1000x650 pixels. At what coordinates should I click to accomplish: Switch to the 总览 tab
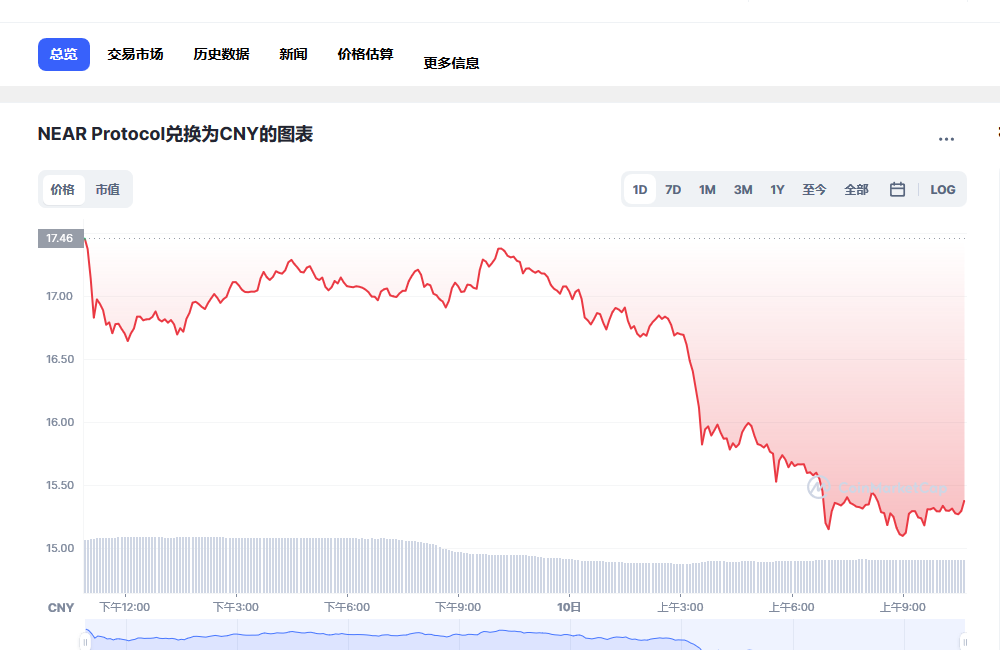64,54
